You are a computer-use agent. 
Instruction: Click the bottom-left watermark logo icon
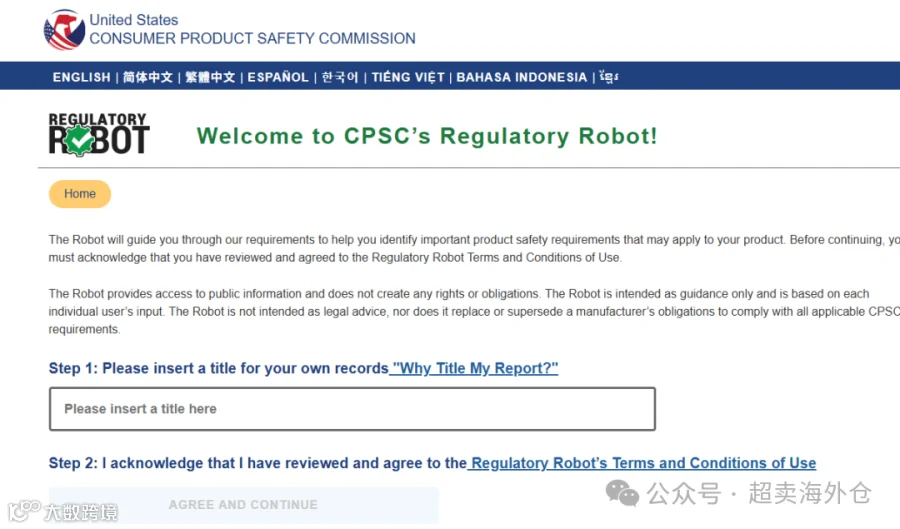(x=24, y=511)
